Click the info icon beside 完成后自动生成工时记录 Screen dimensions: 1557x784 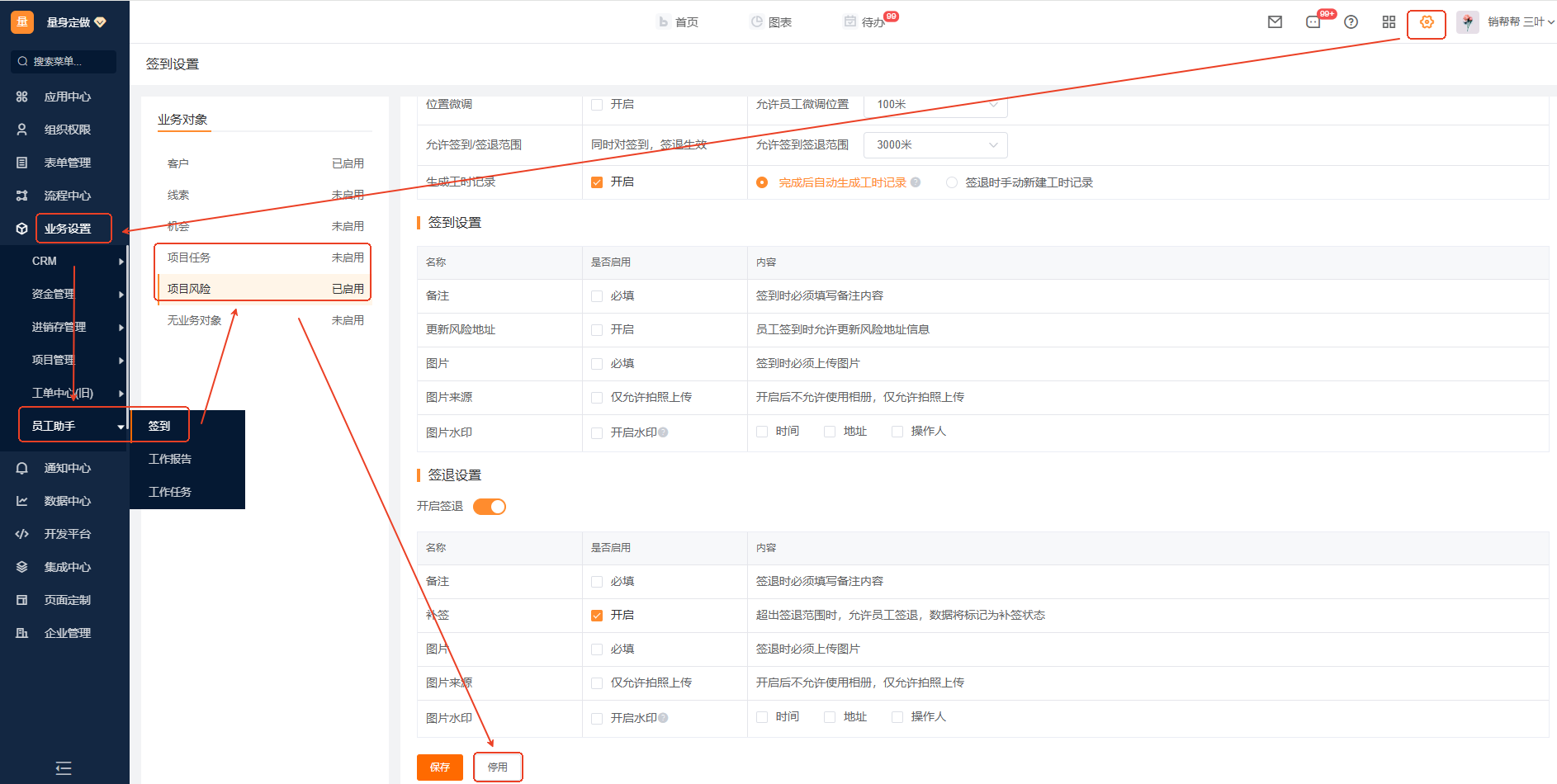pos(916,182)
